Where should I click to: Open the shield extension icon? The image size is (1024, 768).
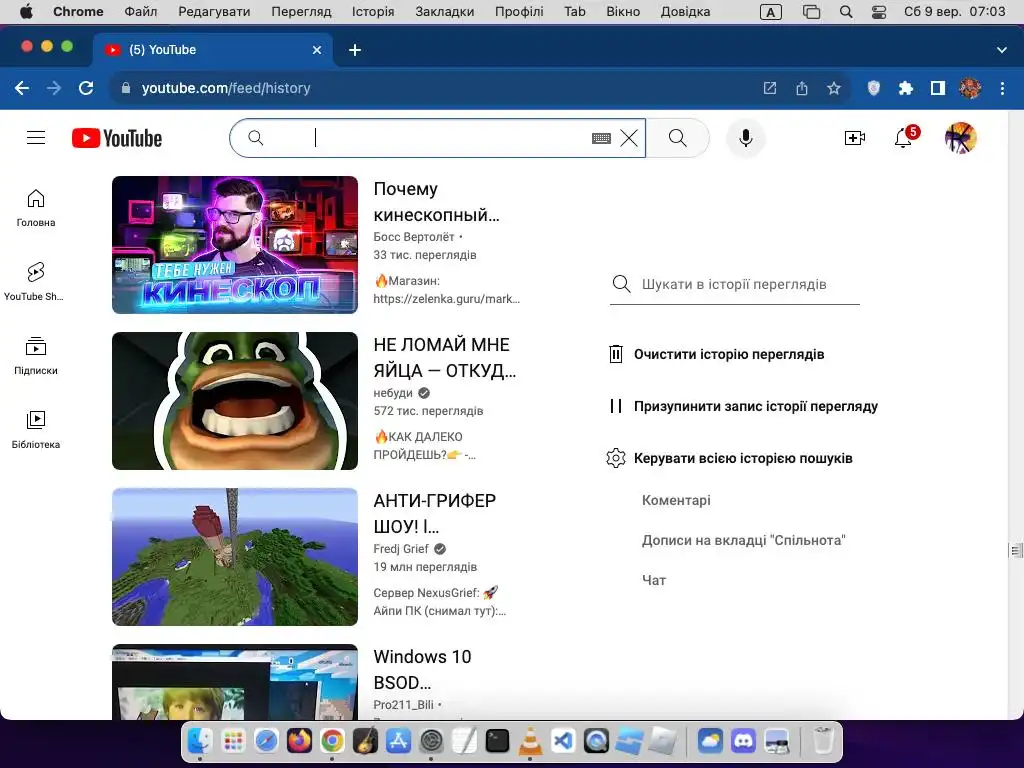click(873, 88)
